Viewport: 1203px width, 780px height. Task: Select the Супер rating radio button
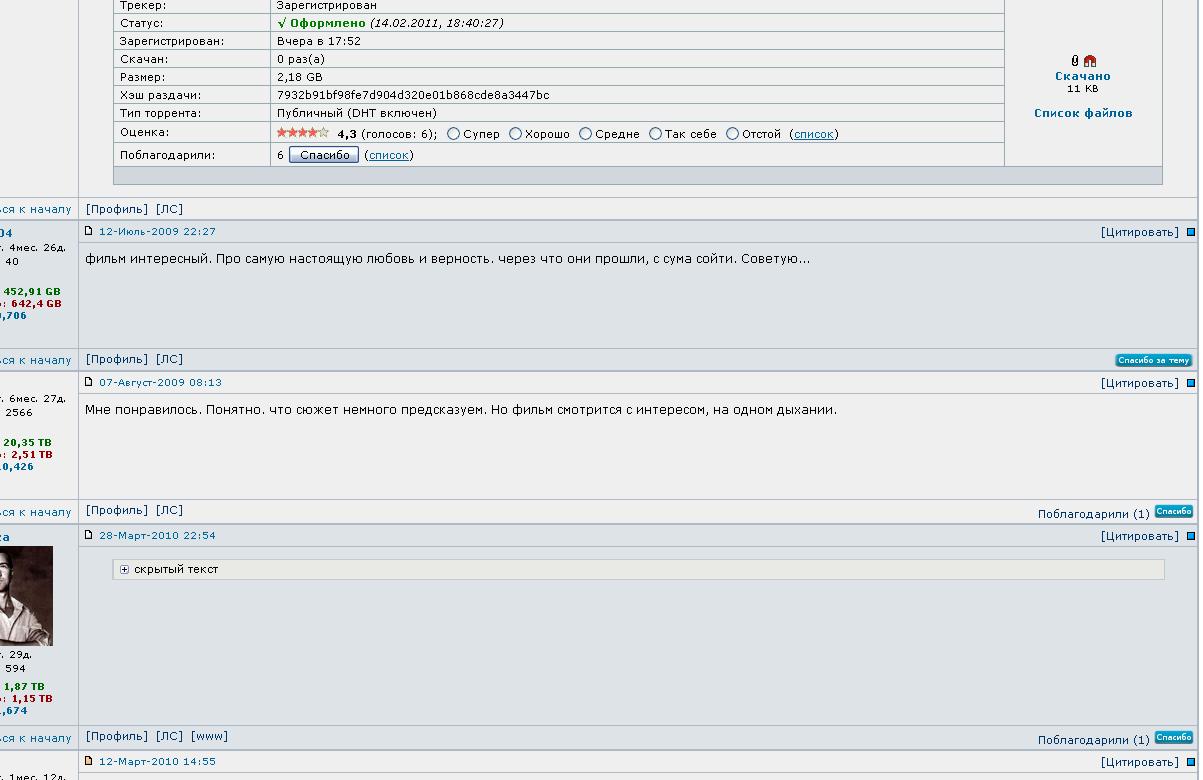(453, 134)
